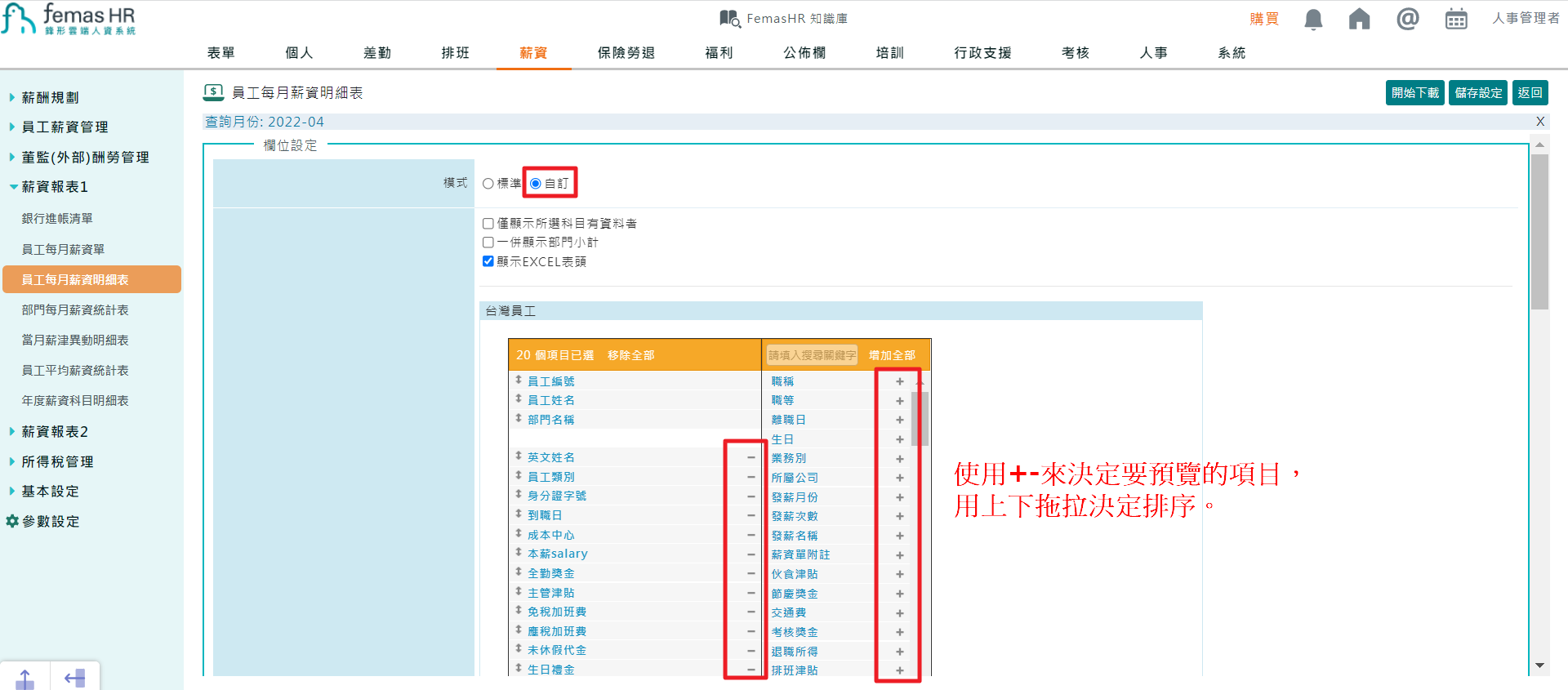Add 職稱 with plus icon
Screen dimensions: 1568x690
tap(899, 381)
